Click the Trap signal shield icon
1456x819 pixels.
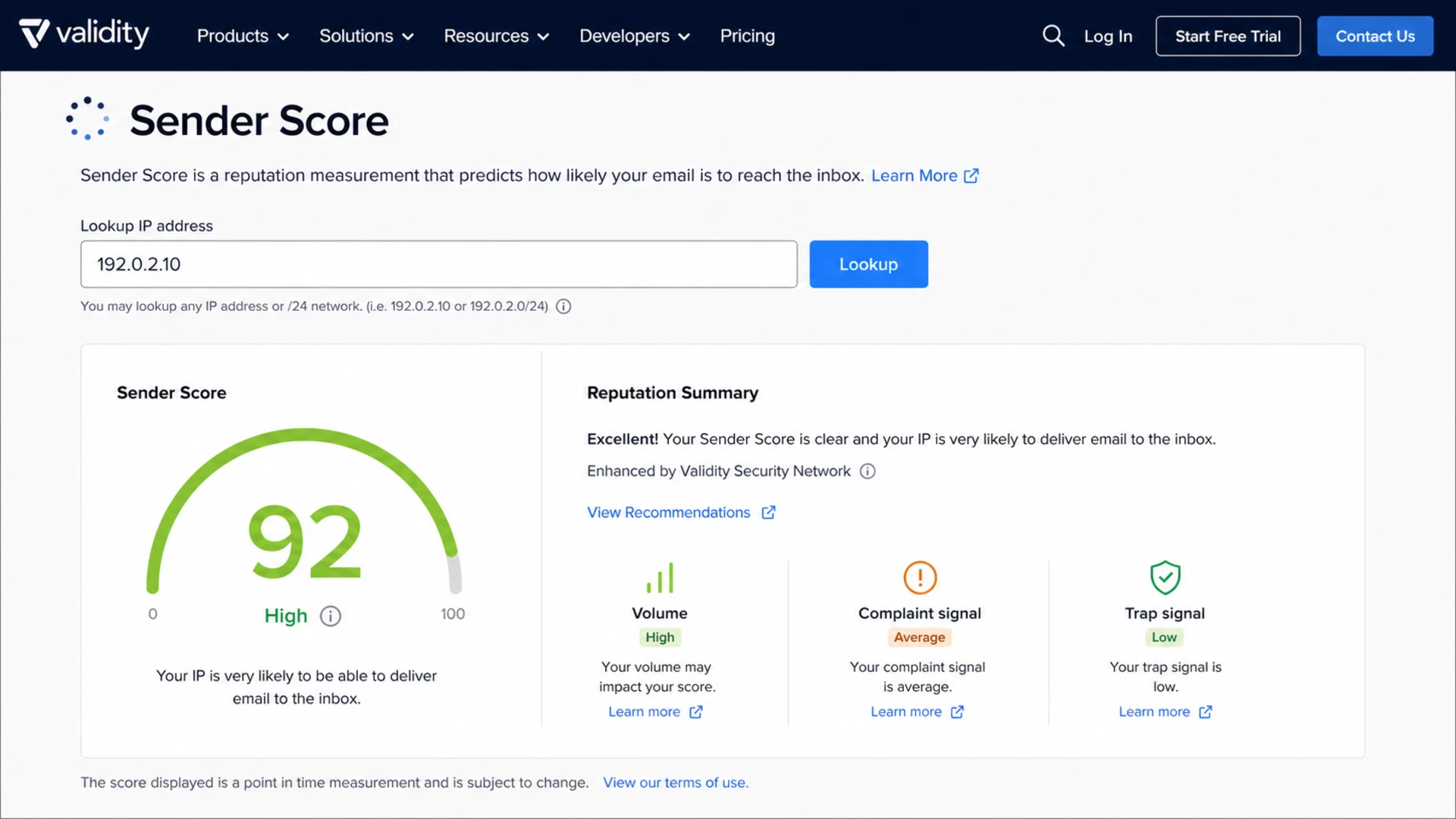click(x=1165, y=578)
